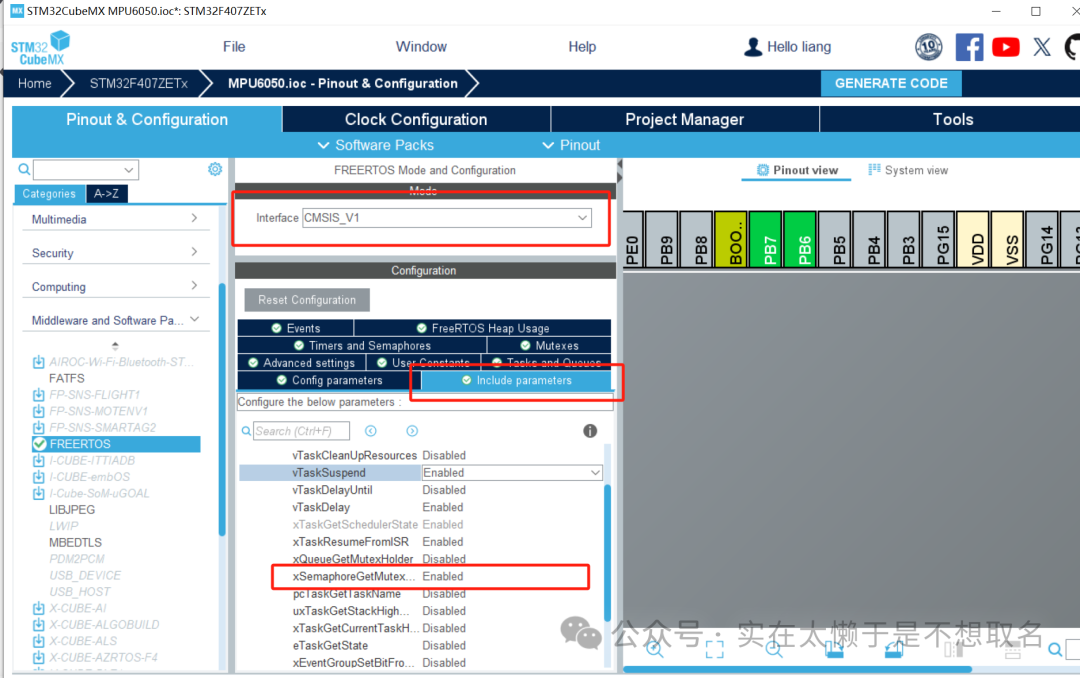This screenshot has height=678, width=1080.
Task: Go to previous search result arrow
Action: [x=371, y=431]
